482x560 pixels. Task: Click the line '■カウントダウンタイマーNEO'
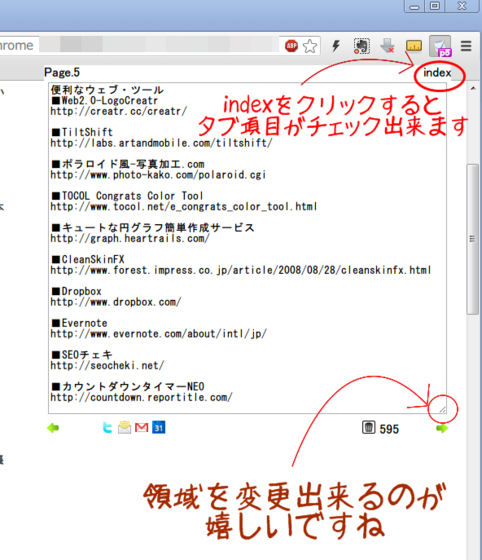[x=127, y=387]
